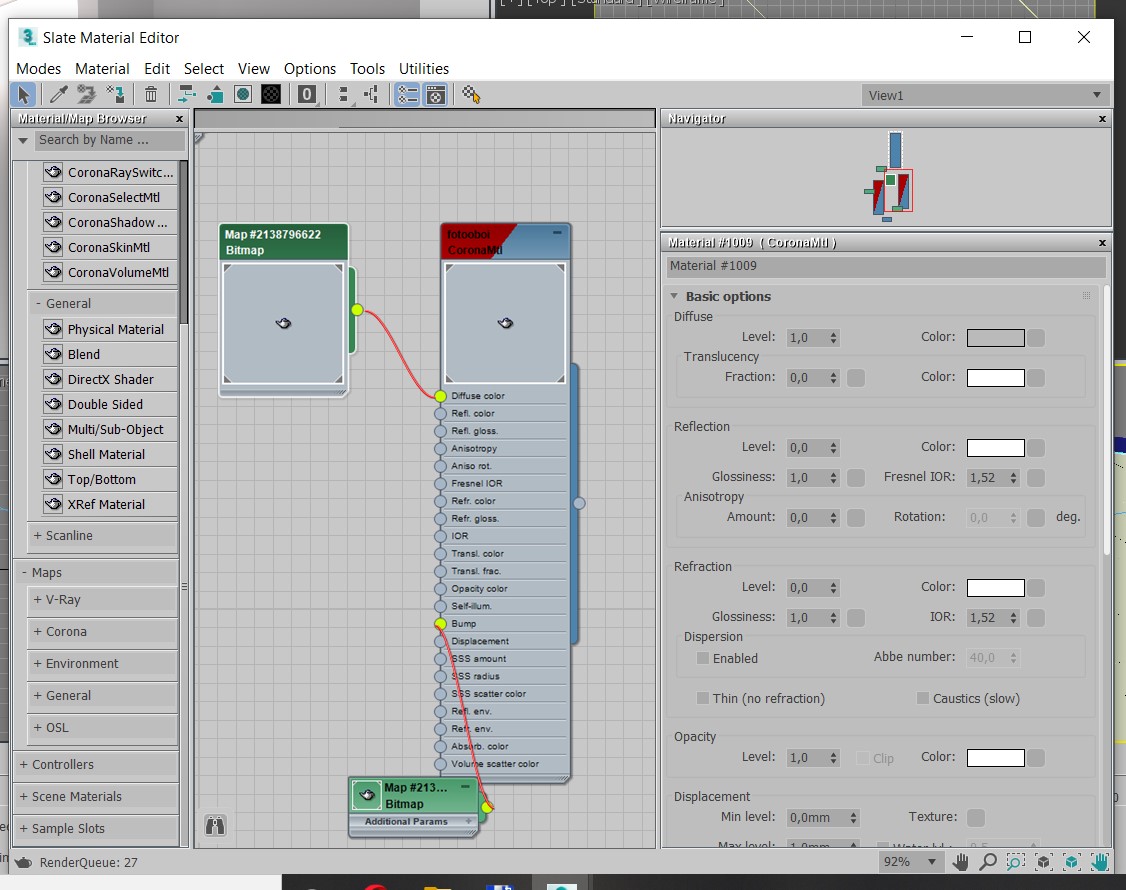Activate the Zoom Region tool
This screenshot has height=890, width=1126.
1015,861
